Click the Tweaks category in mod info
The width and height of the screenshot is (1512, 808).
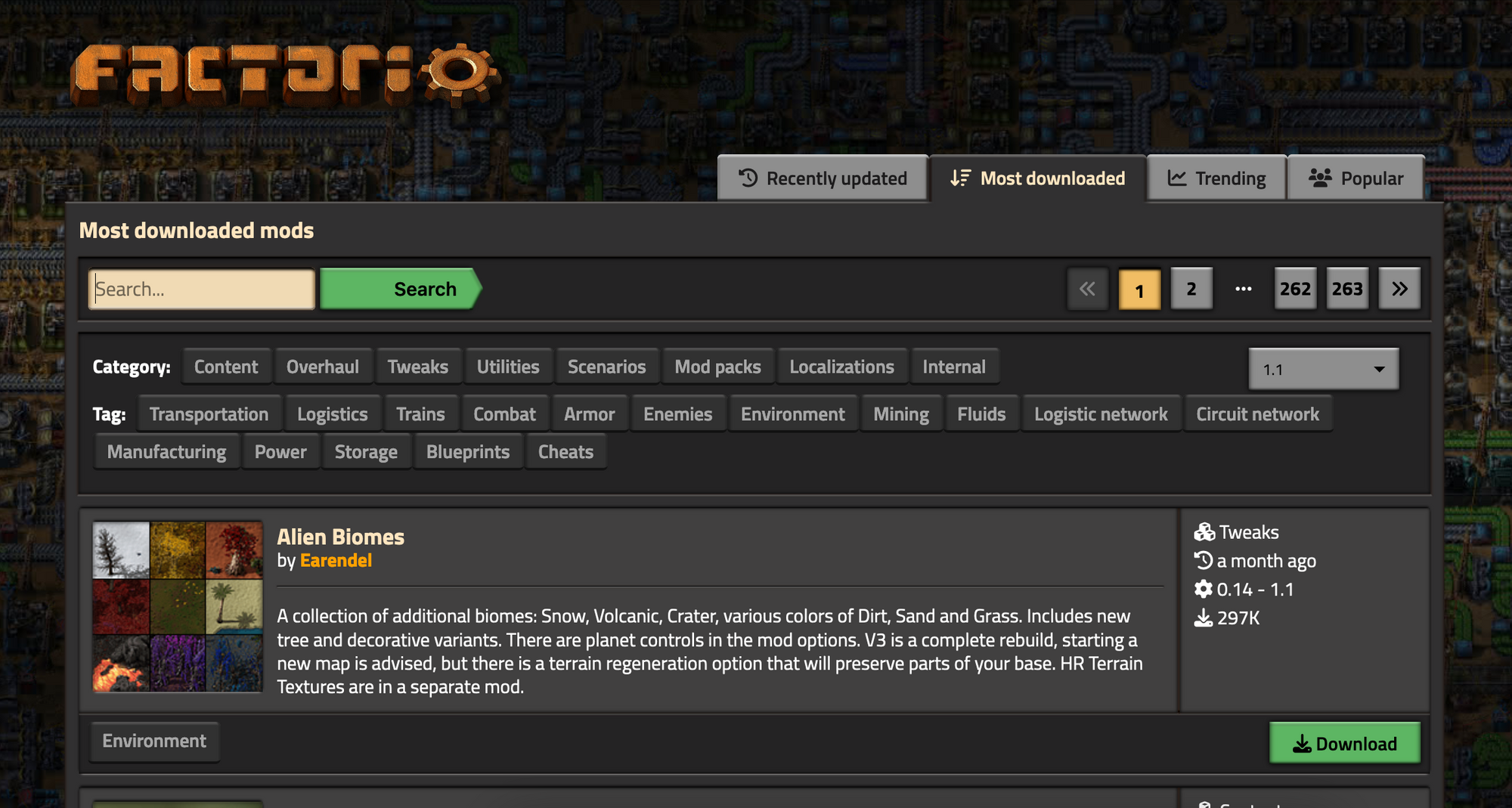[x=1249, y=532]
